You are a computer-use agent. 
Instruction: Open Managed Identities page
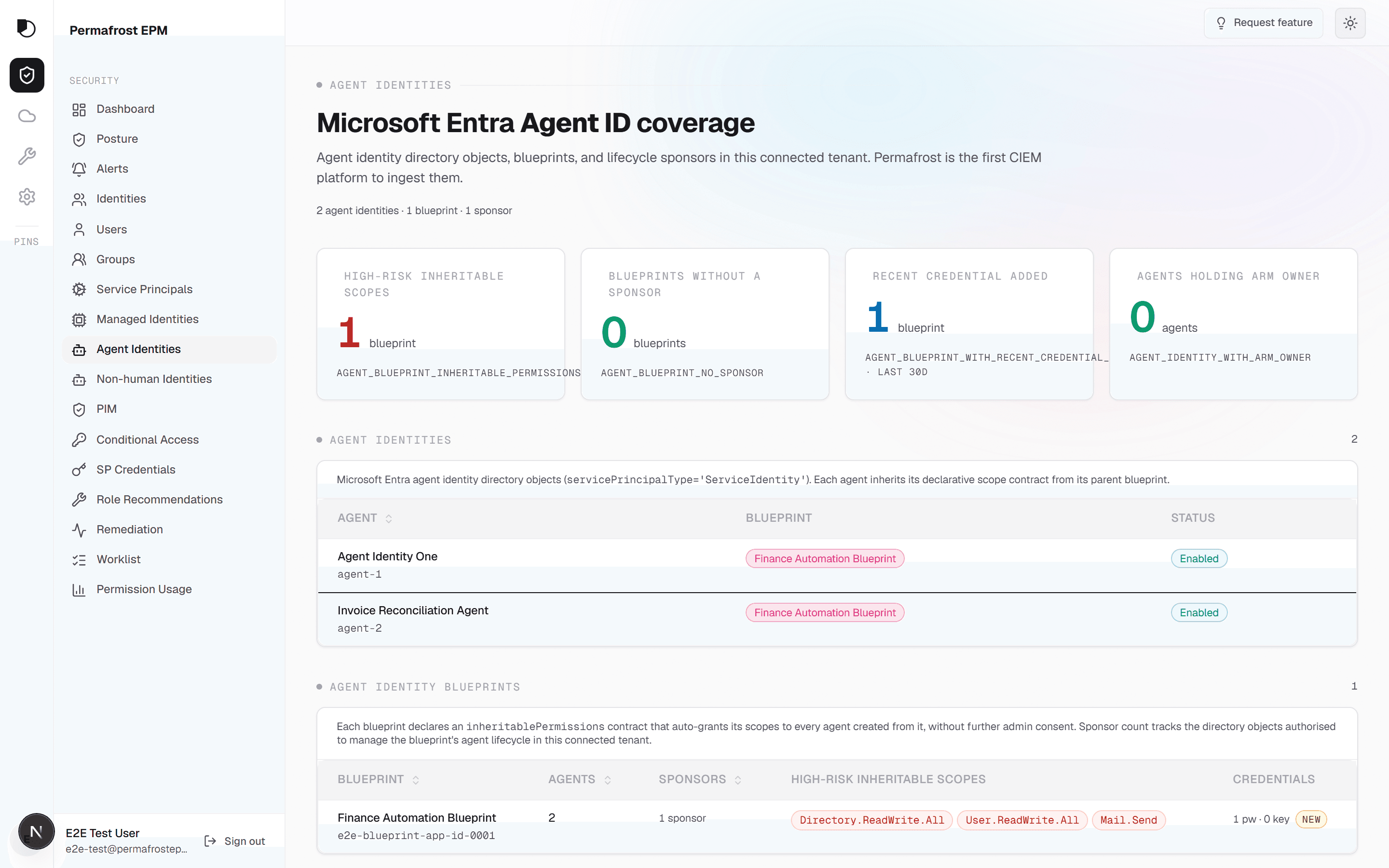[169, 319]
